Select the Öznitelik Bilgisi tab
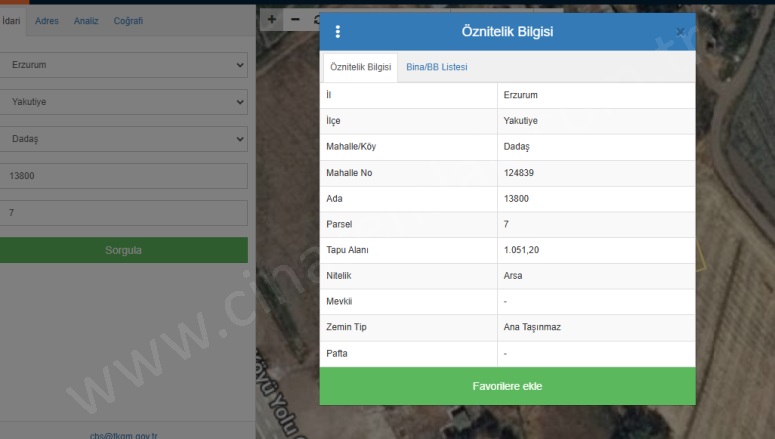 click(x=360, y=67)
